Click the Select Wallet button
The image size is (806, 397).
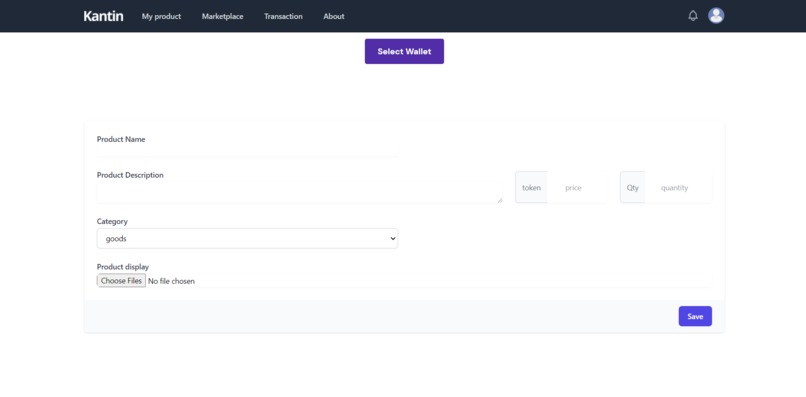[405, 51]
